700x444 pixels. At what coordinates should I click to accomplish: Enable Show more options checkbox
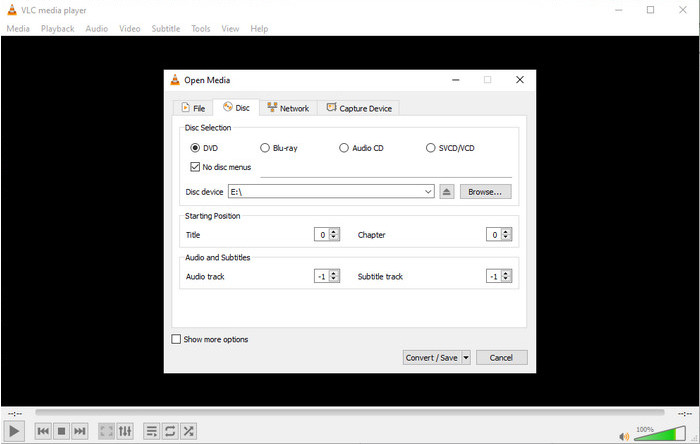(176, 339)
